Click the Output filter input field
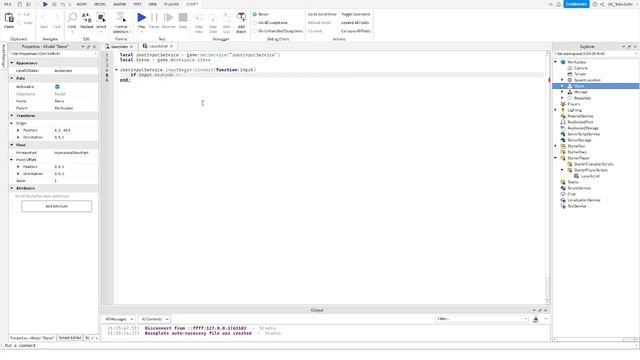Screen dimensions: 640x360 pos(482,319)
